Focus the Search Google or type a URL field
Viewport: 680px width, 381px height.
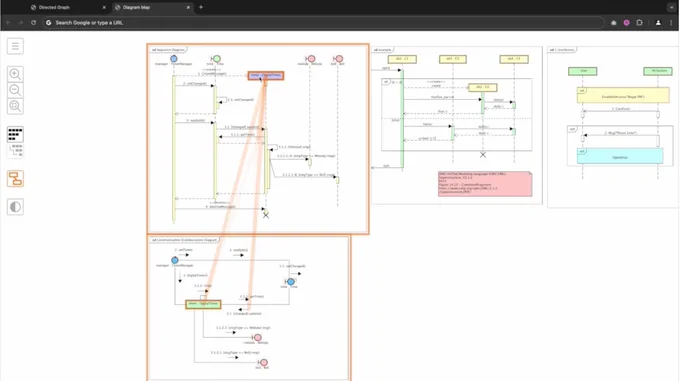323,23
